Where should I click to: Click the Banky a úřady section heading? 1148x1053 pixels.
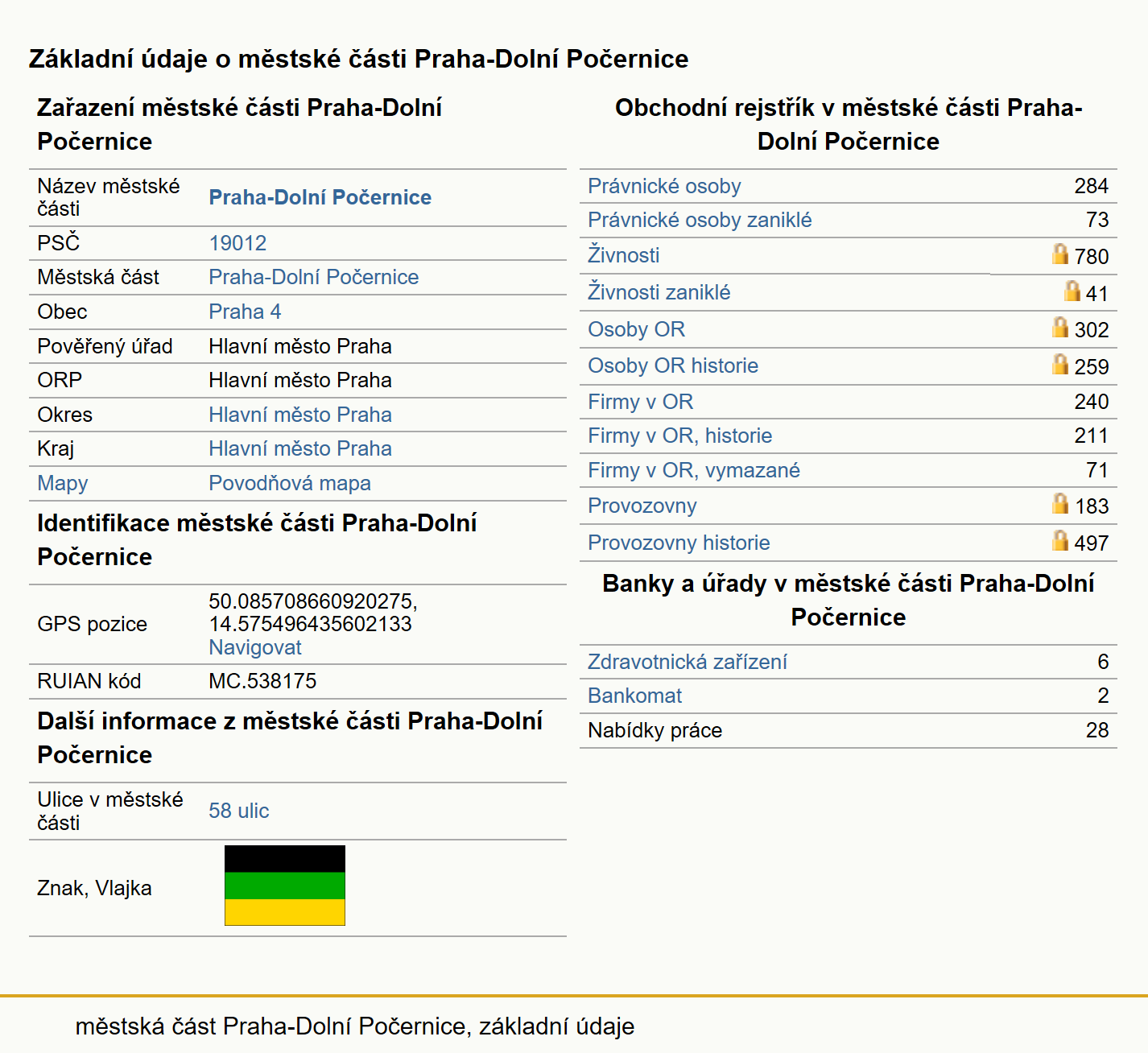coord(849,600)
